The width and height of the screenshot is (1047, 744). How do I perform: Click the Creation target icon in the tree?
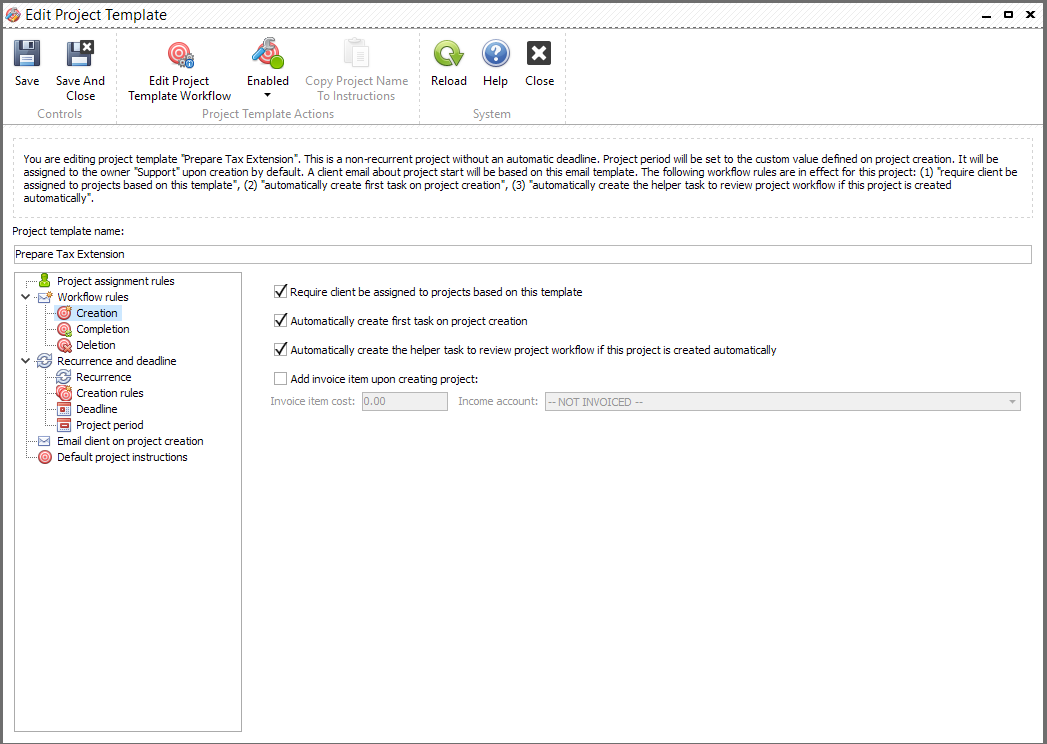coord(64,313)
